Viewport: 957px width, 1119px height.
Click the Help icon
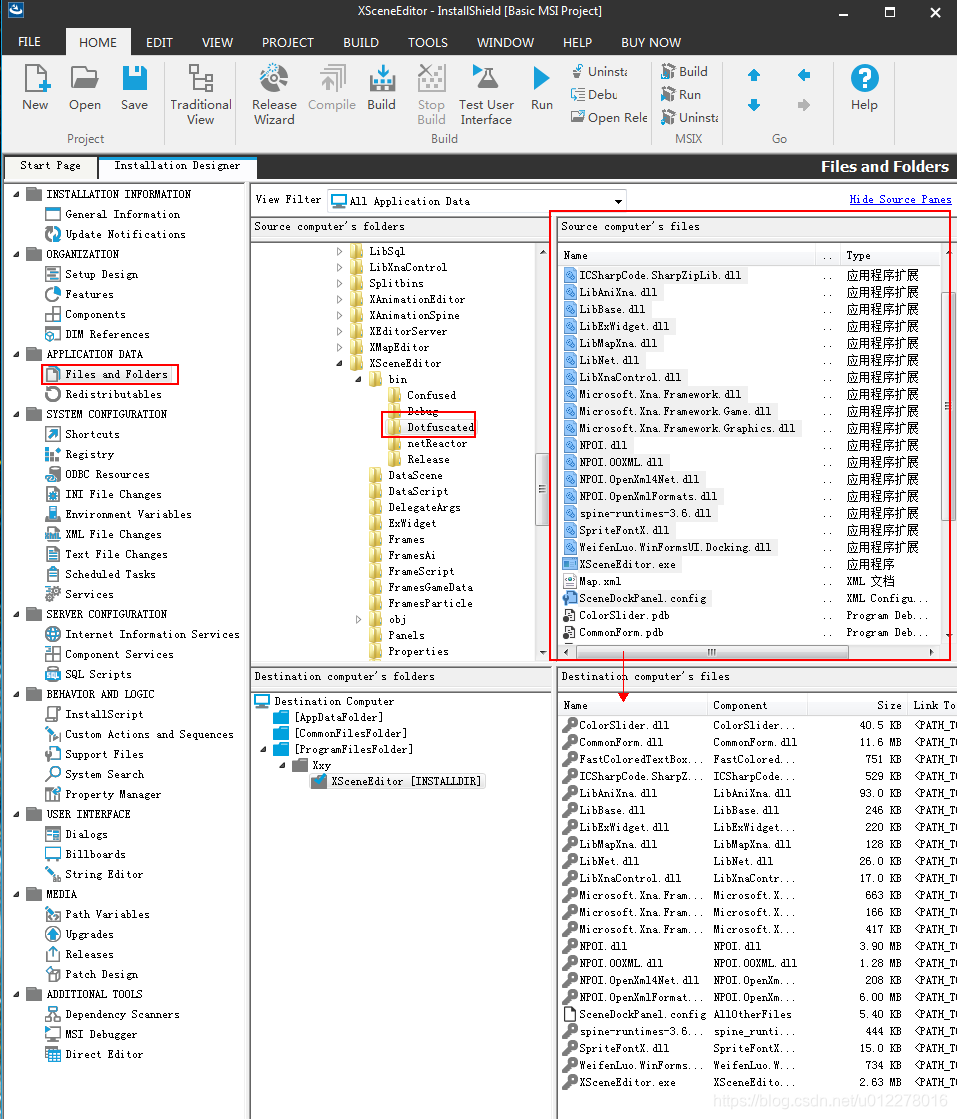(864, 88)
